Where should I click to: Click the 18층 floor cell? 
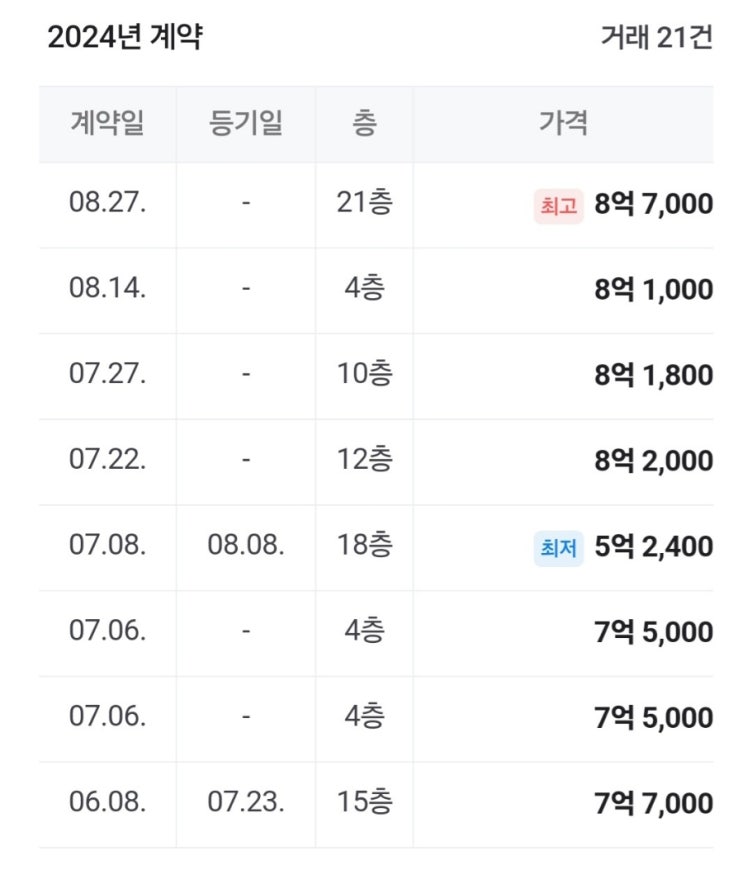pos(365,547)
